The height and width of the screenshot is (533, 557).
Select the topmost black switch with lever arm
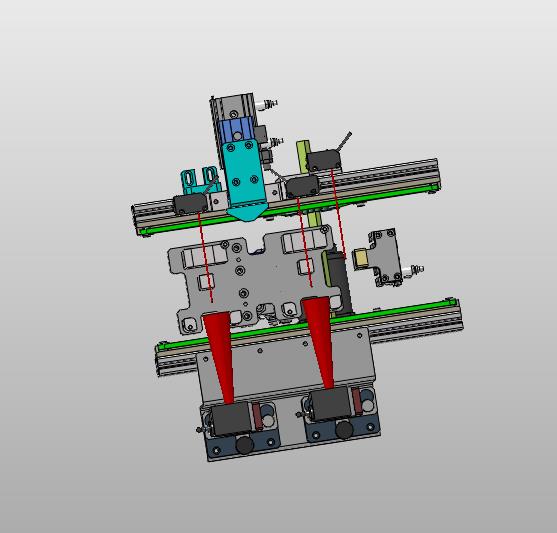(x=324, y=160)
